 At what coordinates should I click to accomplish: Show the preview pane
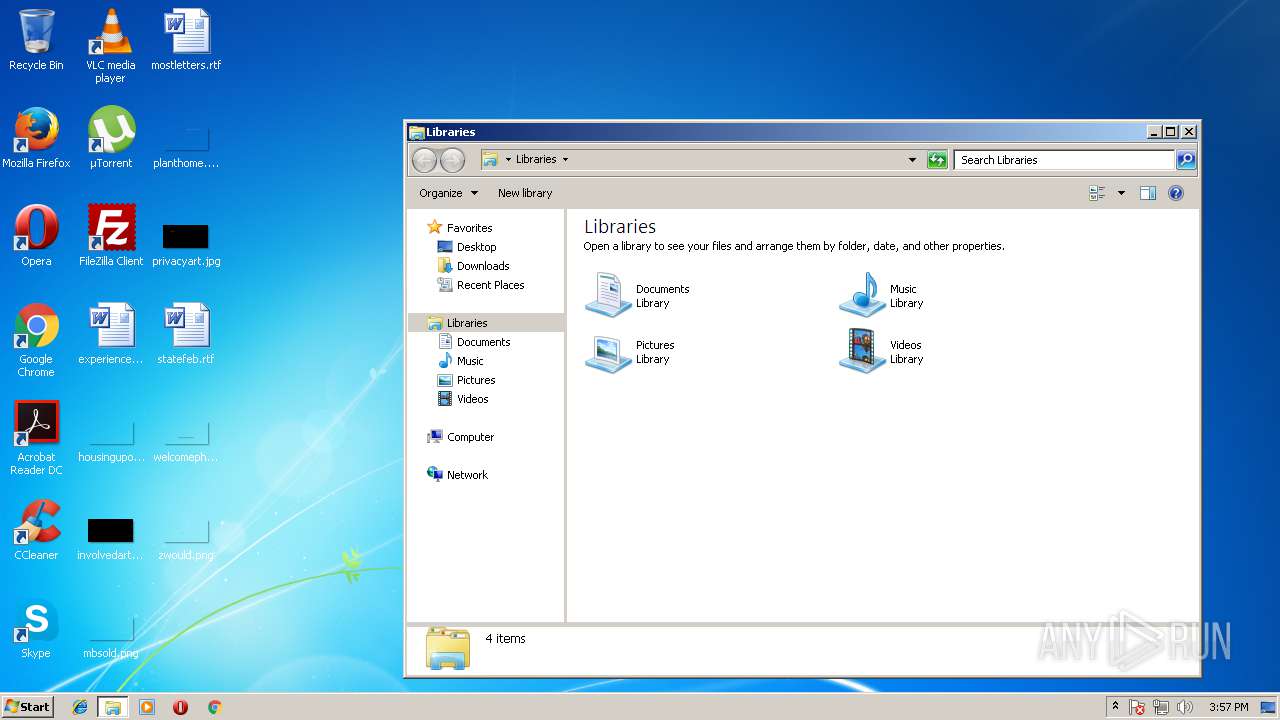click(1148, 193)
